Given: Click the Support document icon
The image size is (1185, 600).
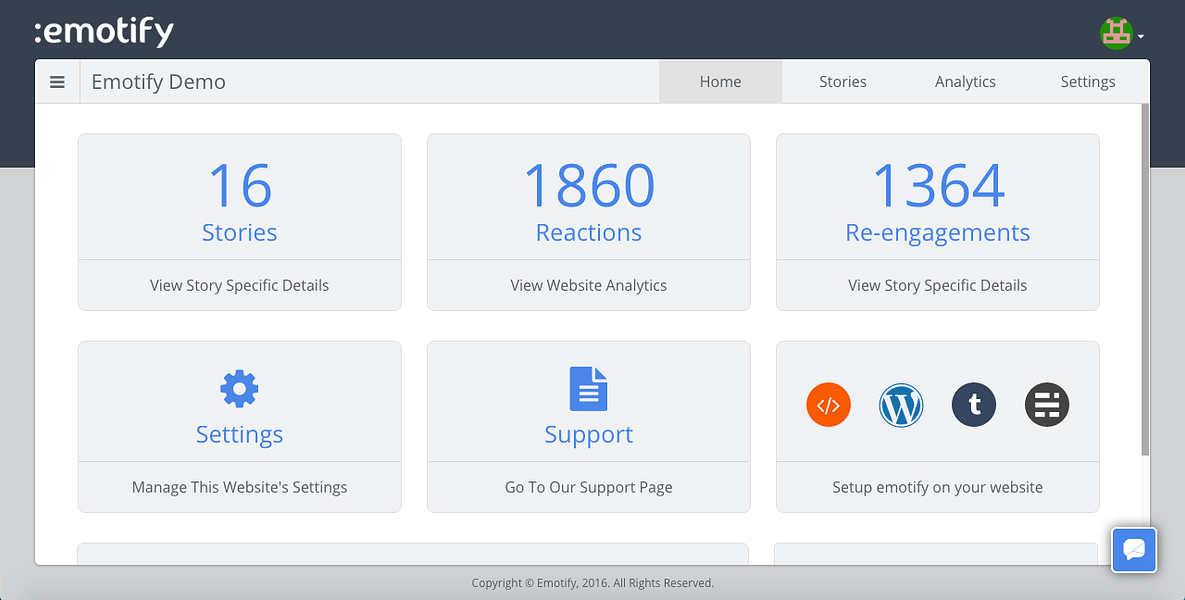Looking at the screenshot, I should [589, 388].
